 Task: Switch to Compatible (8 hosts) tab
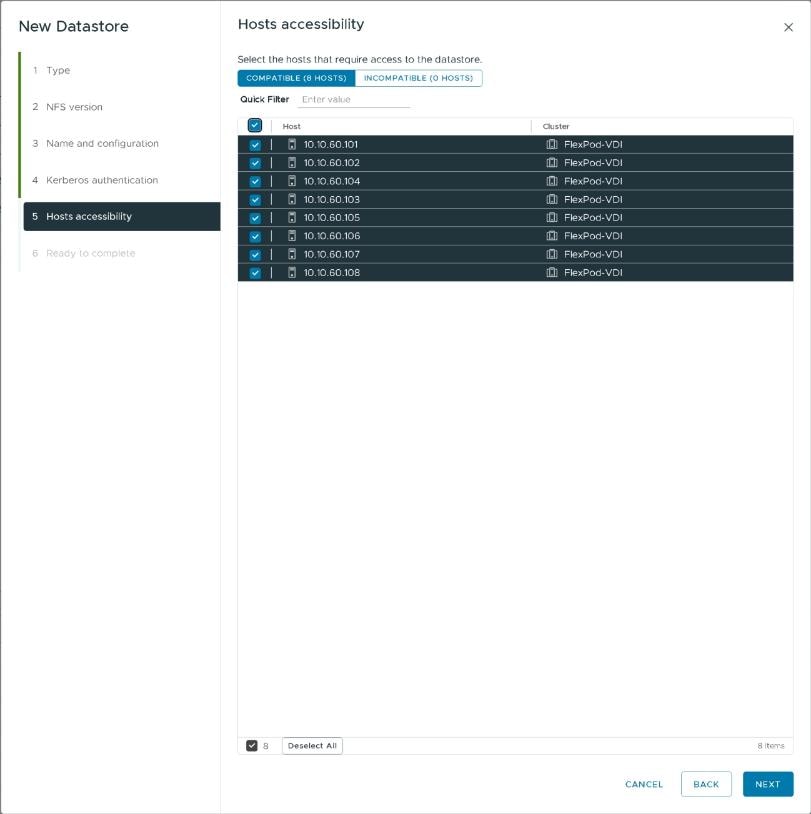296,78
